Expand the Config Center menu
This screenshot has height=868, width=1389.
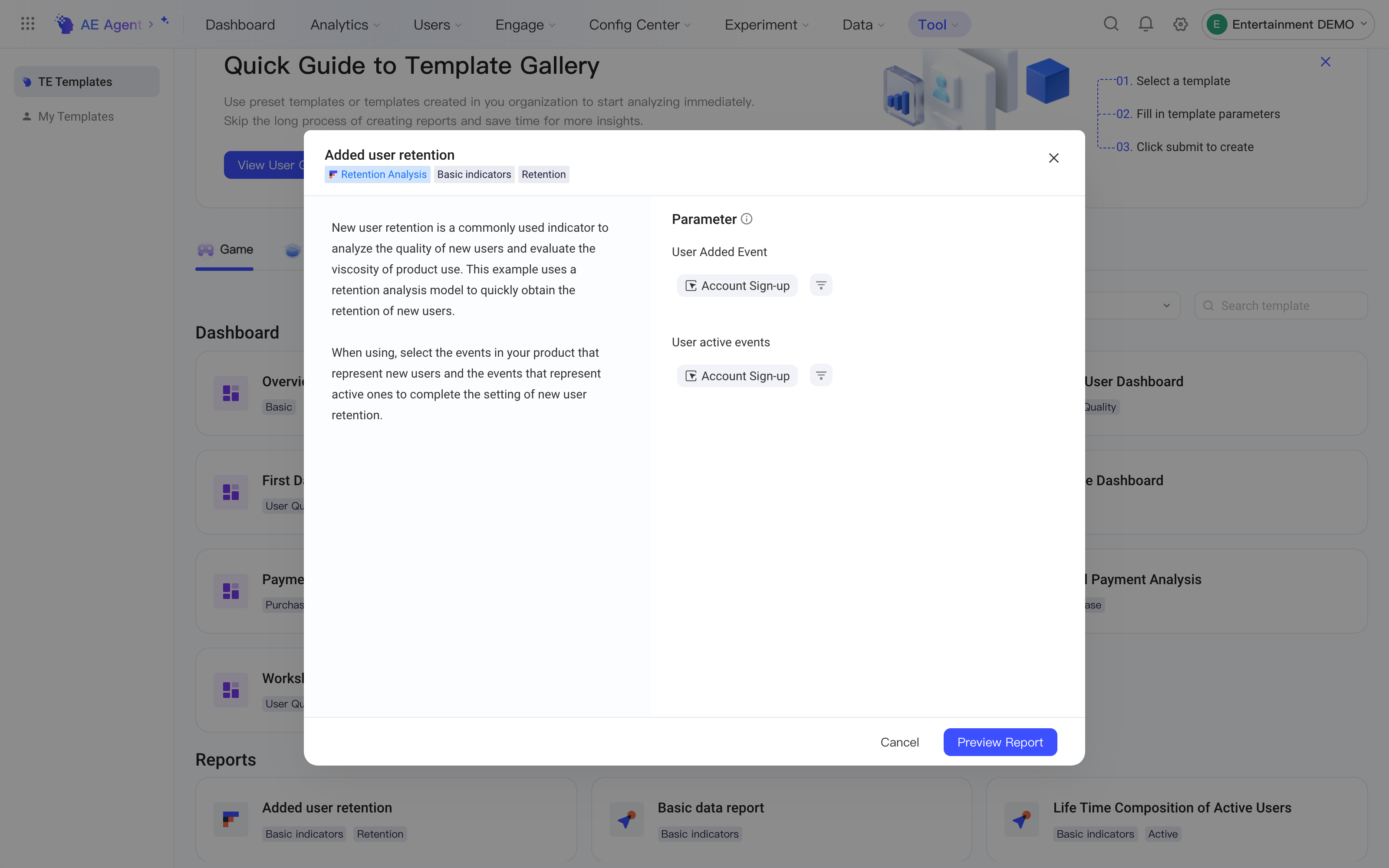[x=639, y=25]
